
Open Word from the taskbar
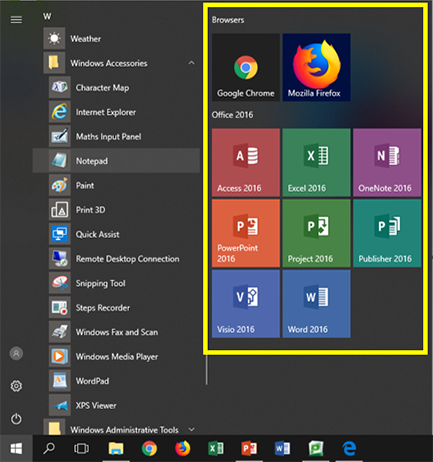click(x=282, y=448)
